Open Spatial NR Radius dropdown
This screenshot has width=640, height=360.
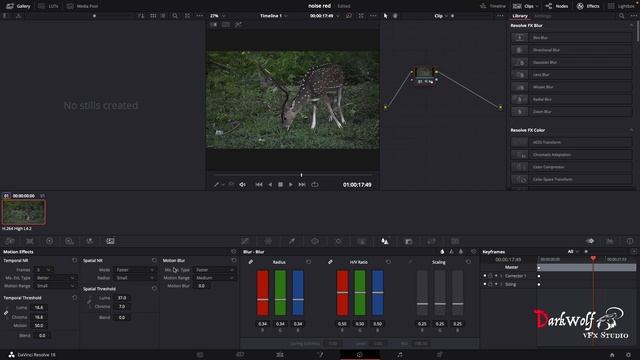coord(135,278)
